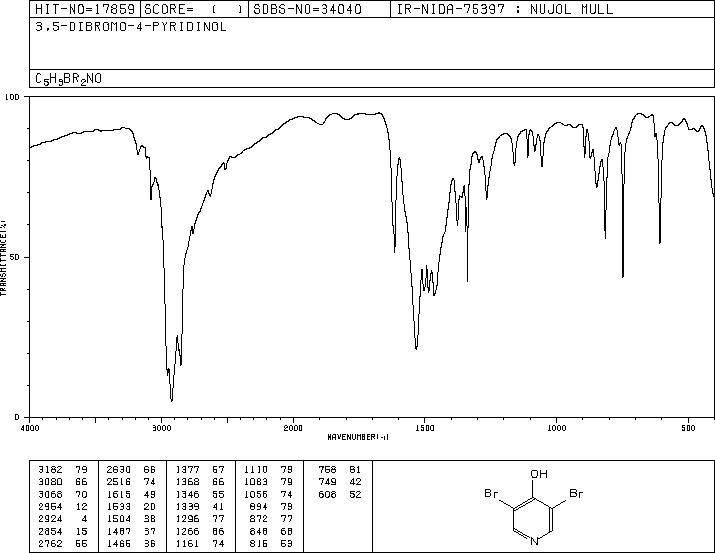Screen dimensions: 715x553
Task: Select peak table entry 1339
Action: point(200,506)
